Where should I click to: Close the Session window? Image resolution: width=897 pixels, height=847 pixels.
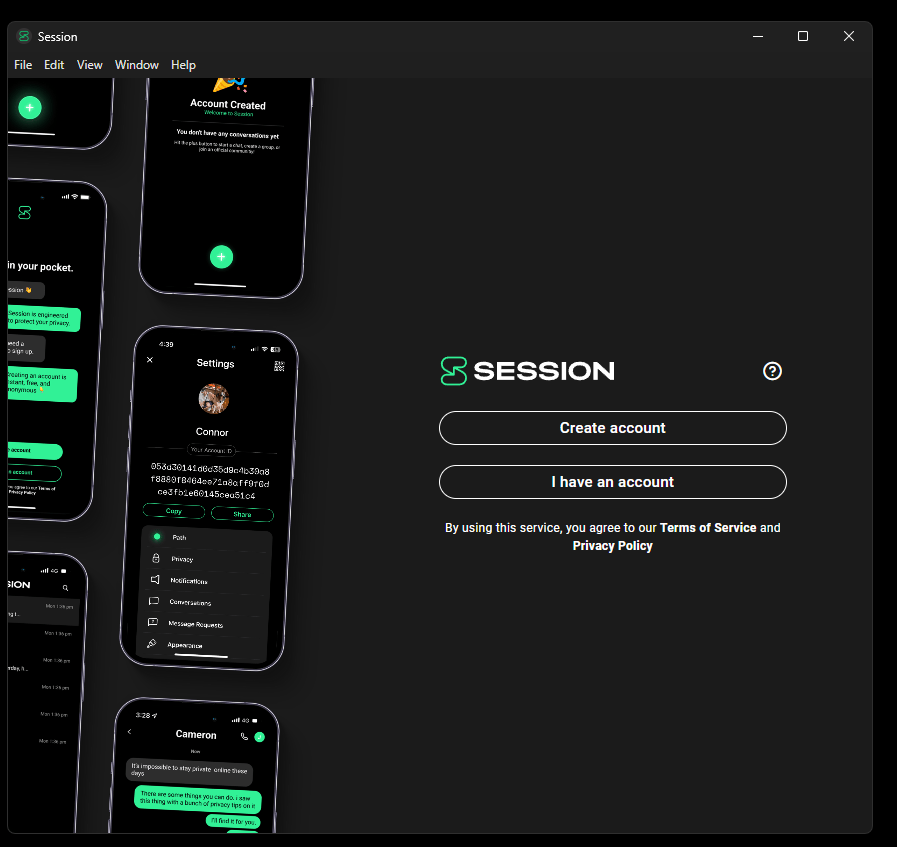tap(848, 36)
